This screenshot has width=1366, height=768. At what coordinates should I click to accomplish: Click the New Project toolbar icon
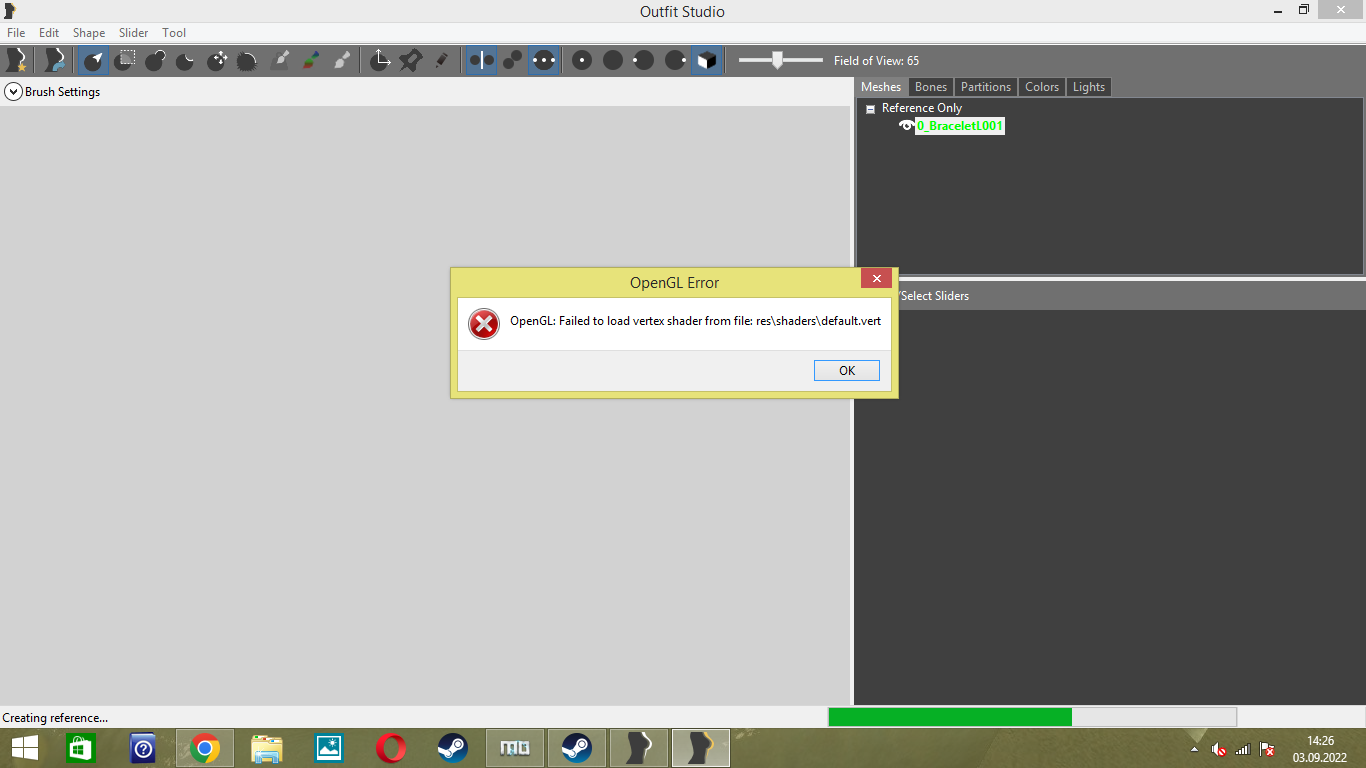[17, 60]
